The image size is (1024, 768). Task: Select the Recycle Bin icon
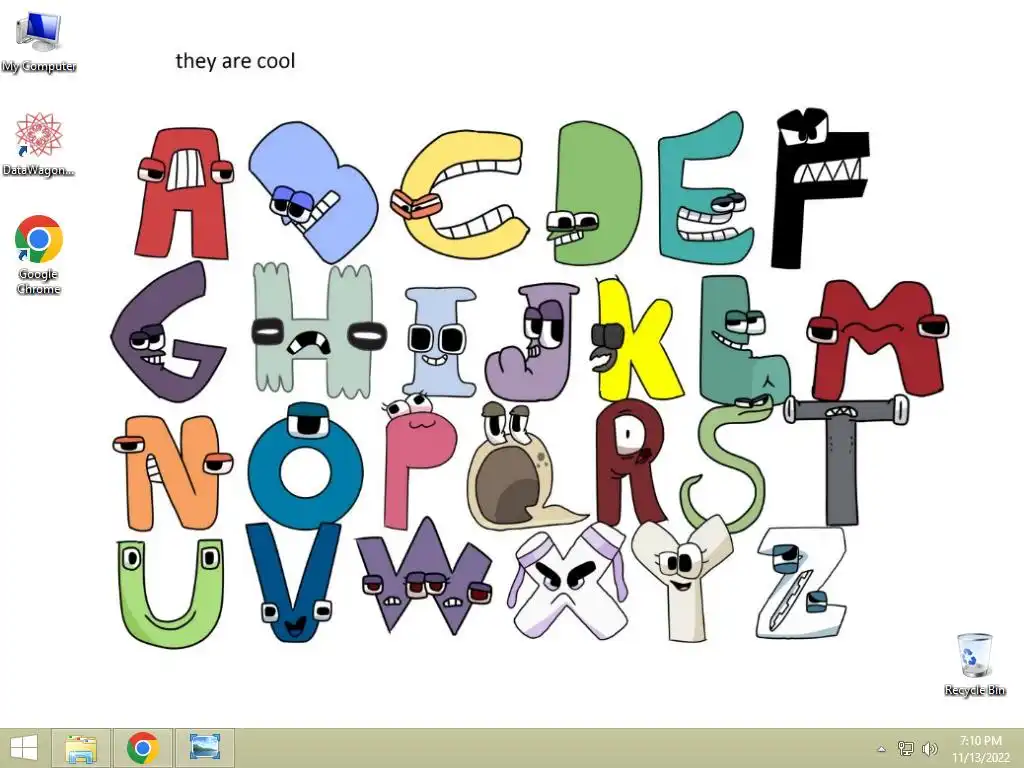pyautogui.click(x=974, y=664)
